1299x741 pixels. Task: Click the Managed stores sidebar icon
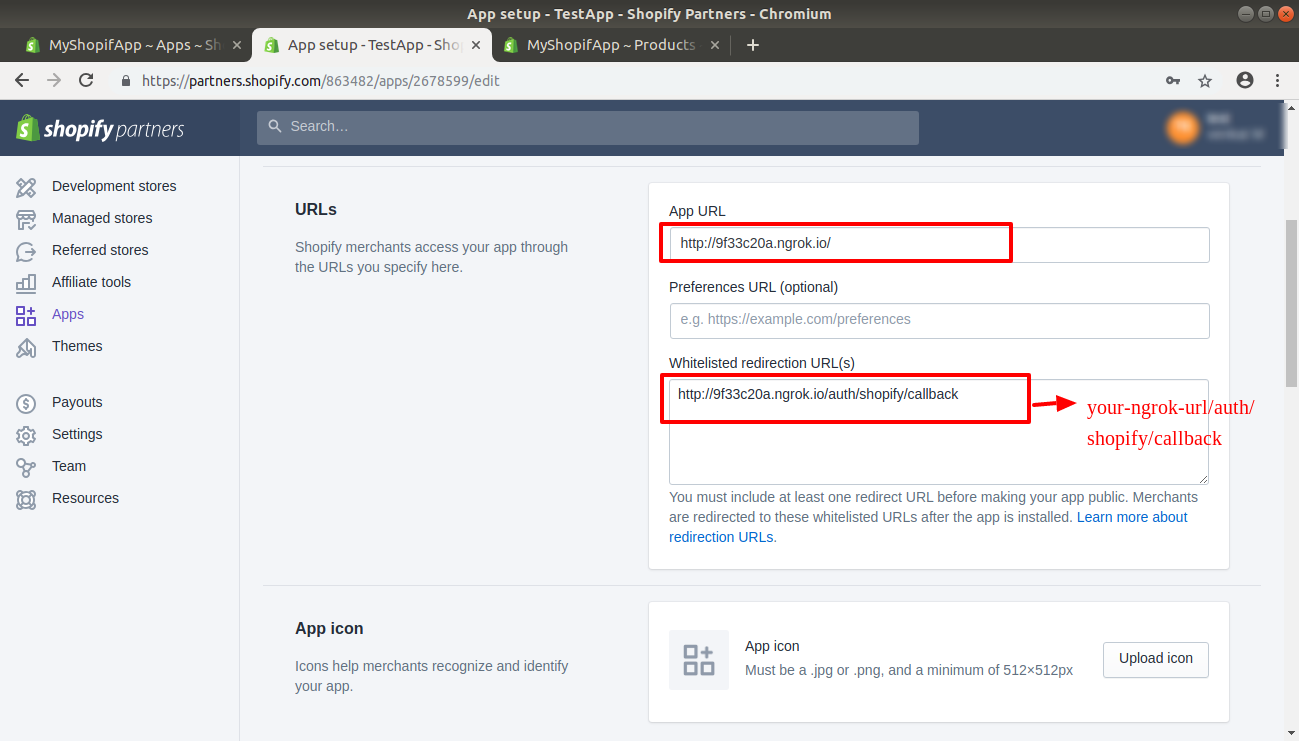[x=26, y=219]
